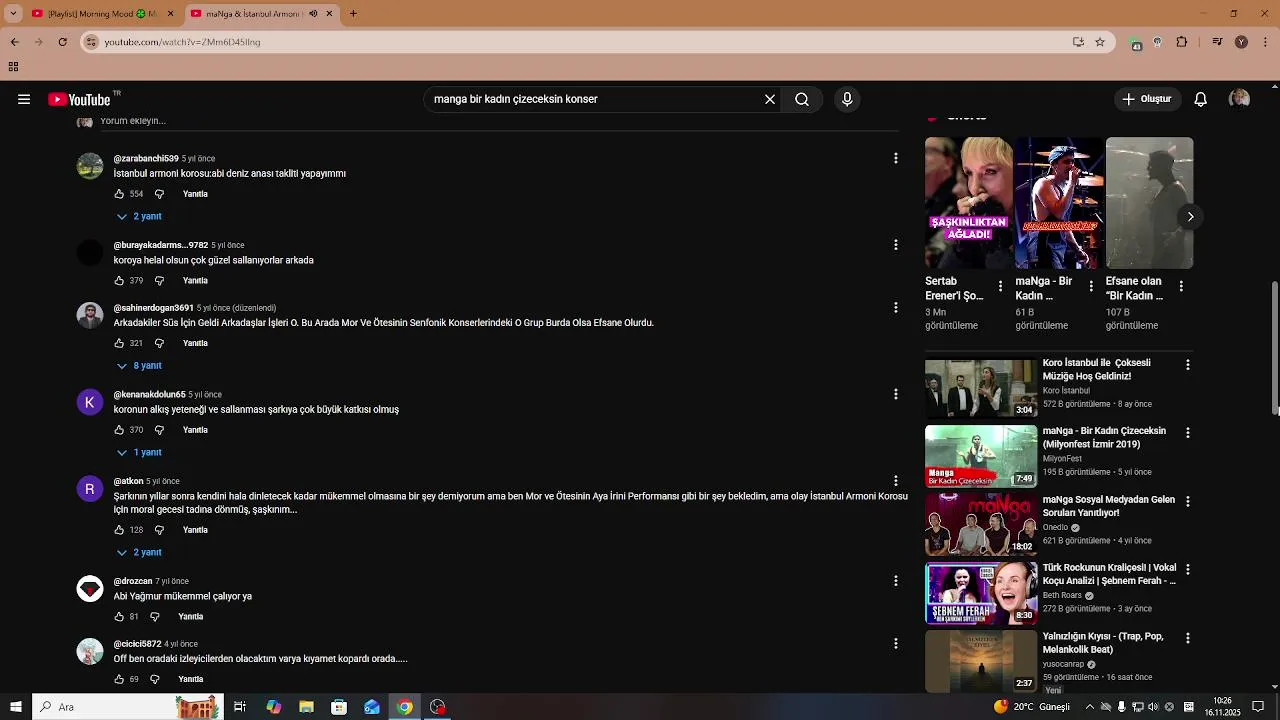This screenshot has width=1280, height=720.
Task: Open the YouTube guide hamburger menu
Action: [x=24, y=99]
